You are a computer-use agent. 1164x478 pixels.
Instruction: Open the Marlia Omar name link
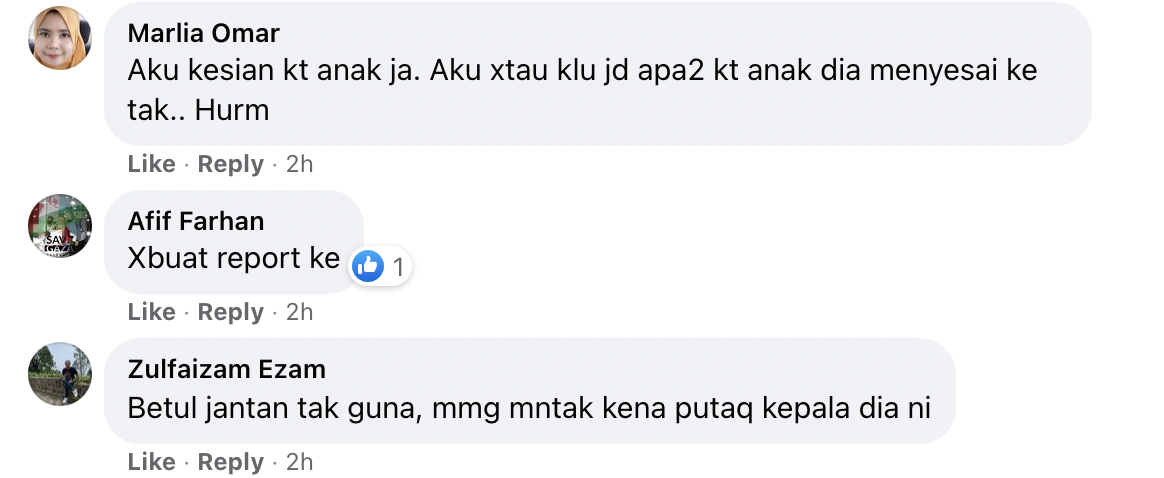204,34
